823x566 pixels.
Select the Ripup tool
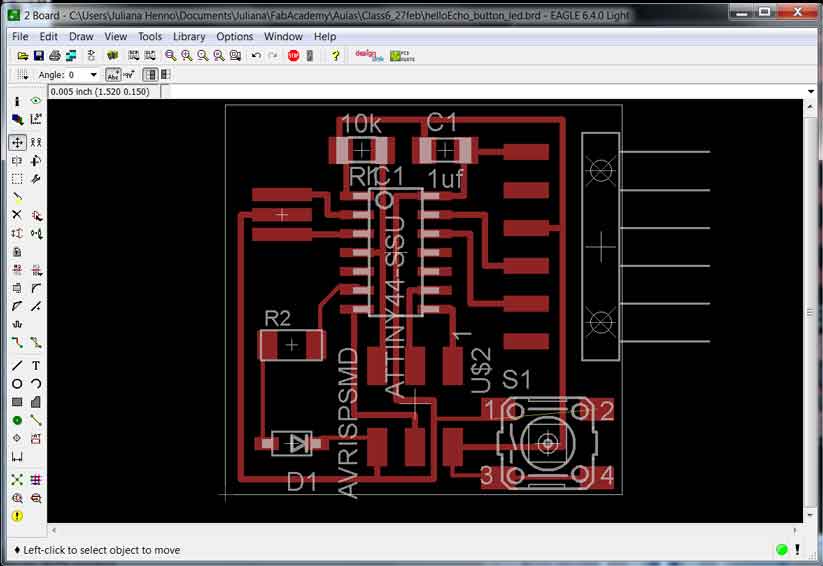click(36, 343)
